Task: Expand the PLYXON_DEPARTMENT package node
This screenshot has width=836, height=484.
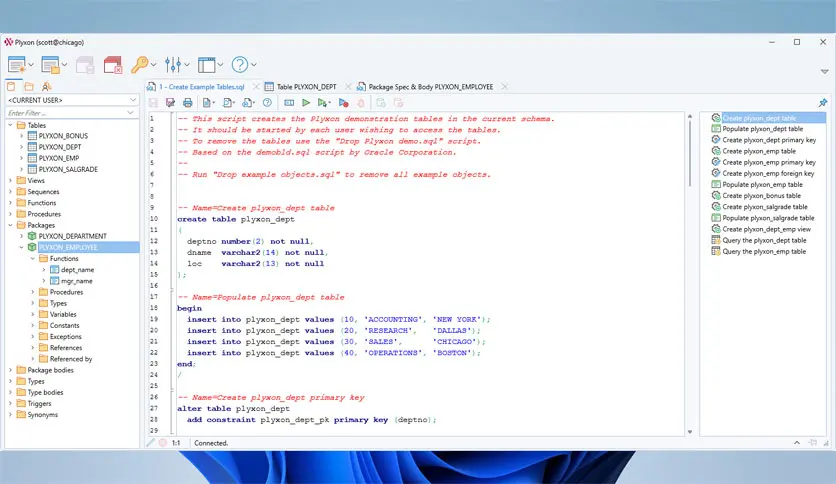Action: 21,236
